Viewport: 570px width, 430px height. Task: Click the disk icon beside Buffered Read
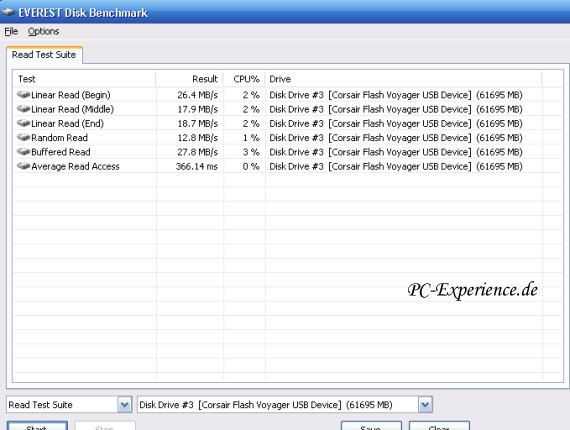point(24,152)
